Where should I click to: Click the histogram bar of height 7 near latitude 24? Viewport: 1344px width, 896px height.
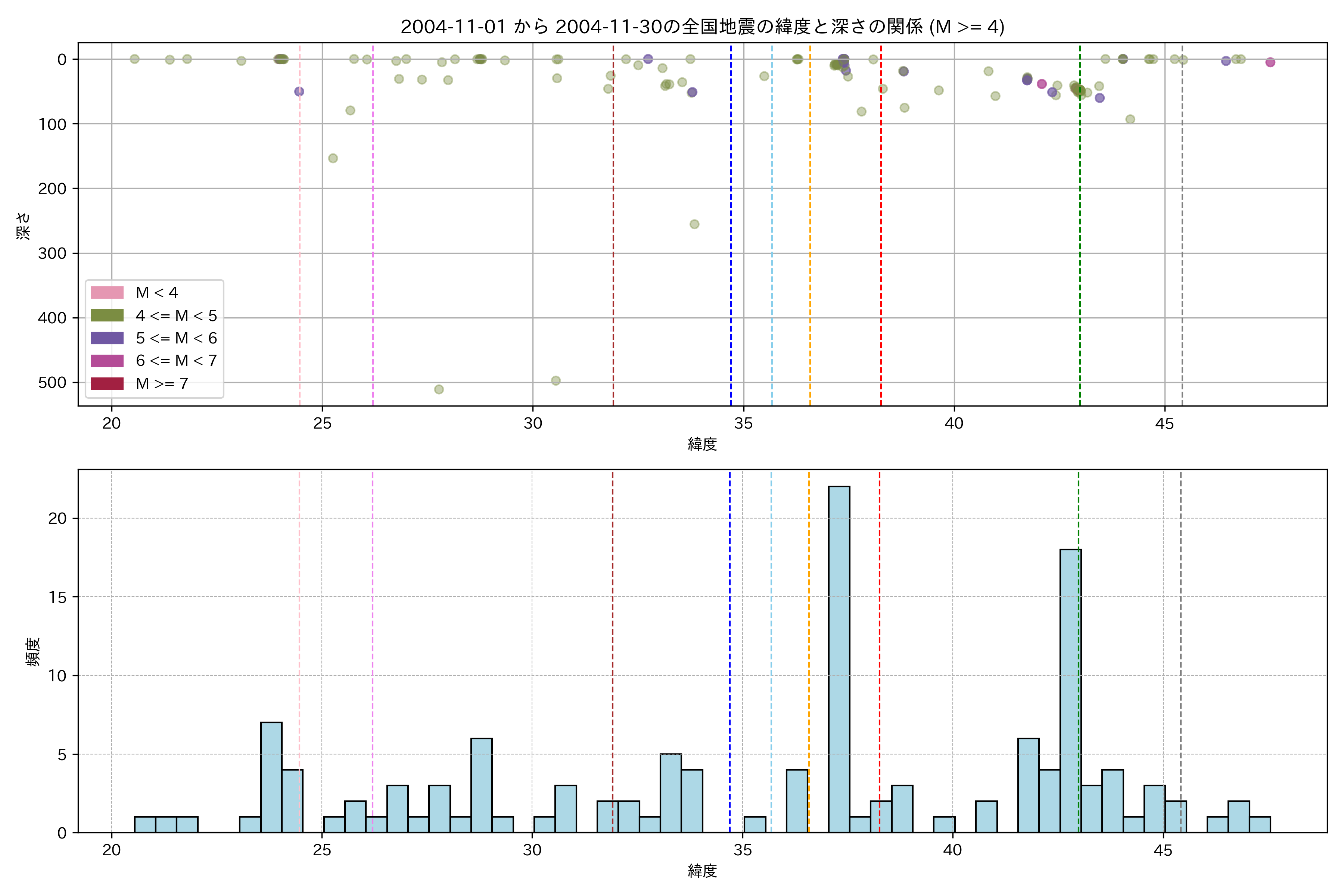[x=271, y=777]
